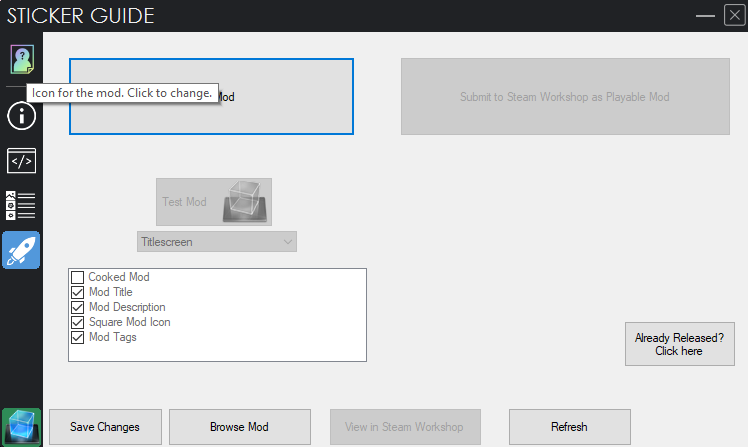Open the mod info page icon

pos(21,115)
